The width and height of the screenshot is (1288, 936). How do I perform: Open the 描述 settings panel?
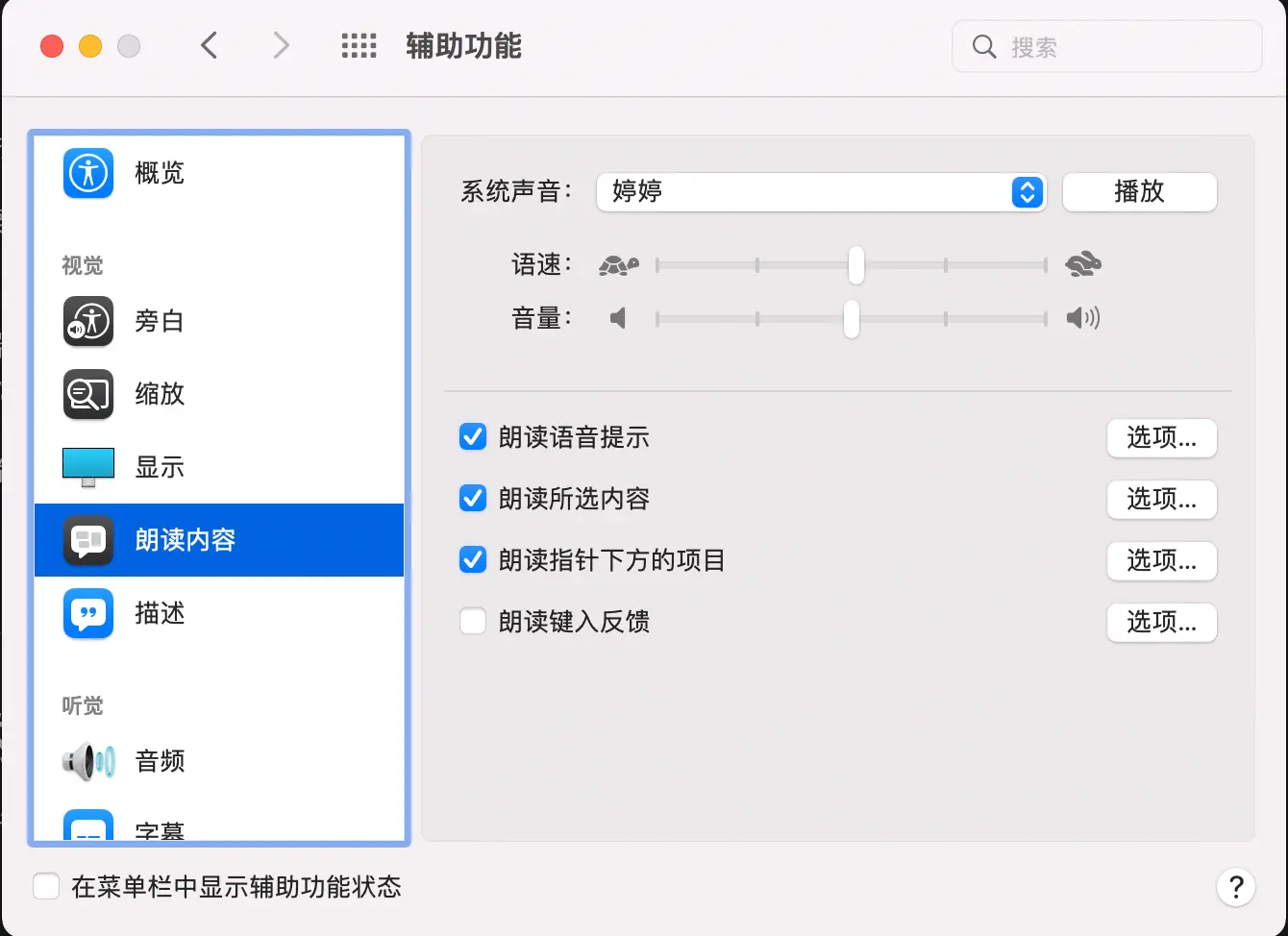160,613
